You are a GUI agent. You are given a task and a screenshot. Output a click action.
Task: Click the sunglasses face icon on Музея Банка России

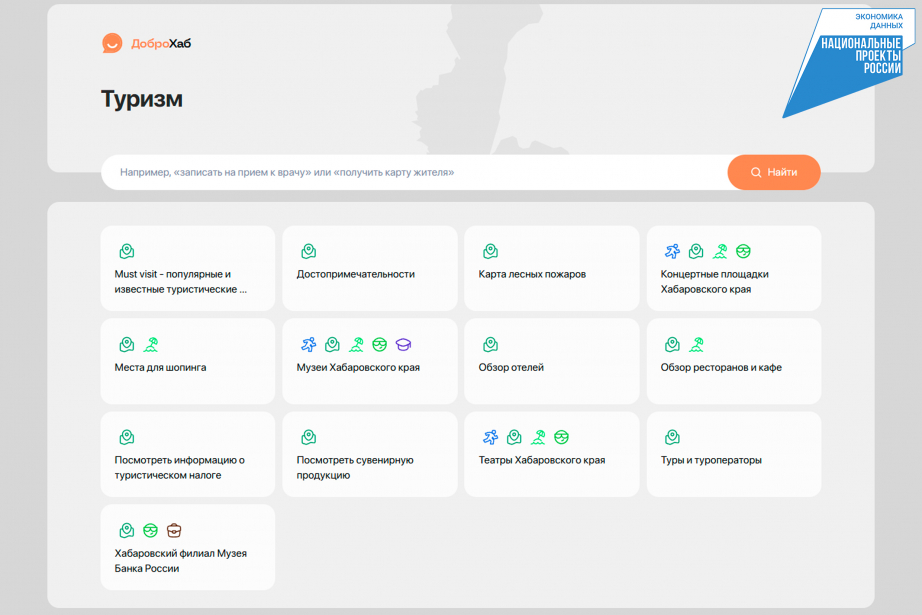point(151,531)
